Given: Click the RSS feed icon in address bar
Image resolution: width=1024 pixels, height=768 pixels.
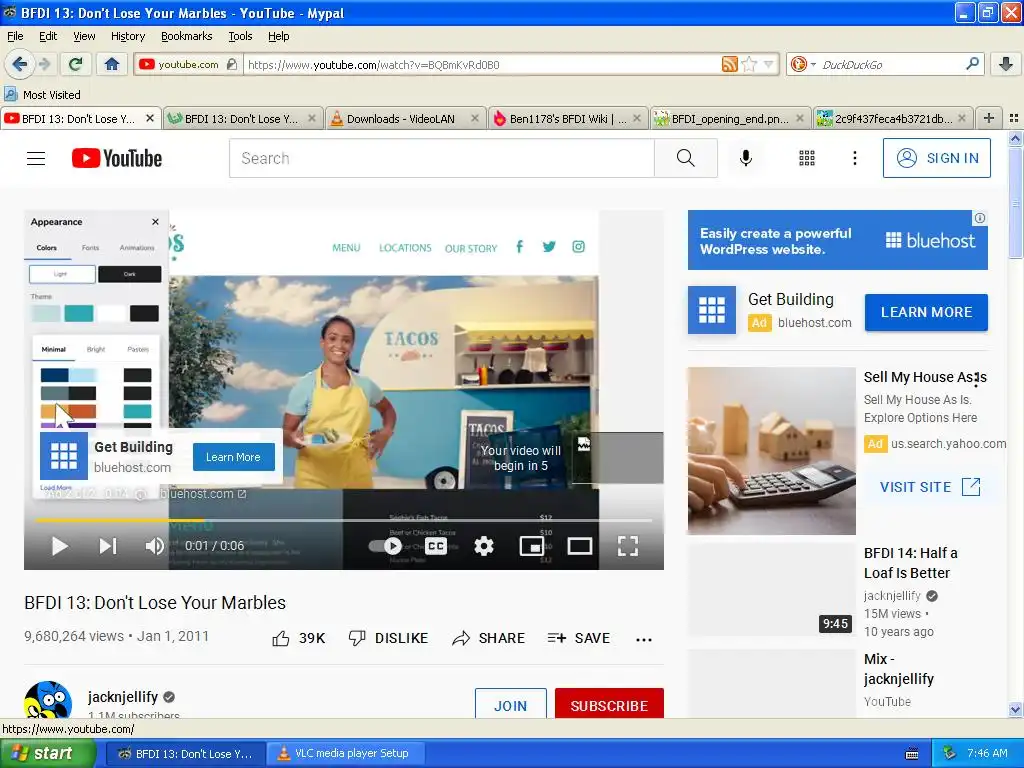Looking at the screenshot, I should coord(729,64).
